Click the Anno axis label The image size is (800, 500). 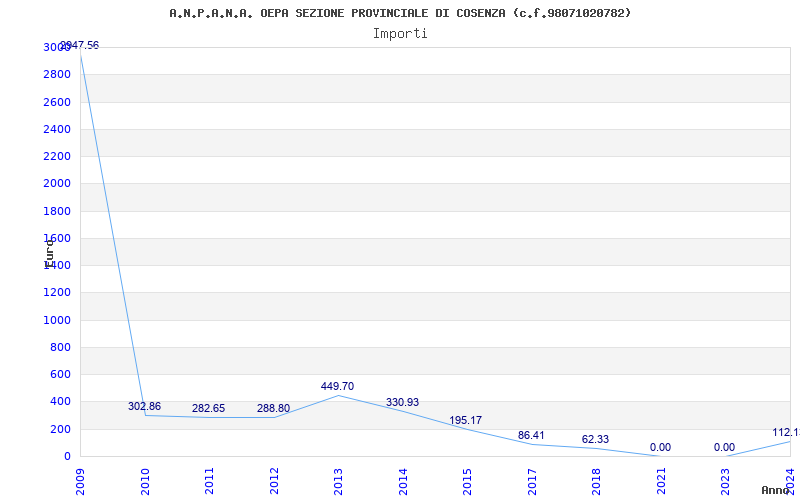coord(777,490)
